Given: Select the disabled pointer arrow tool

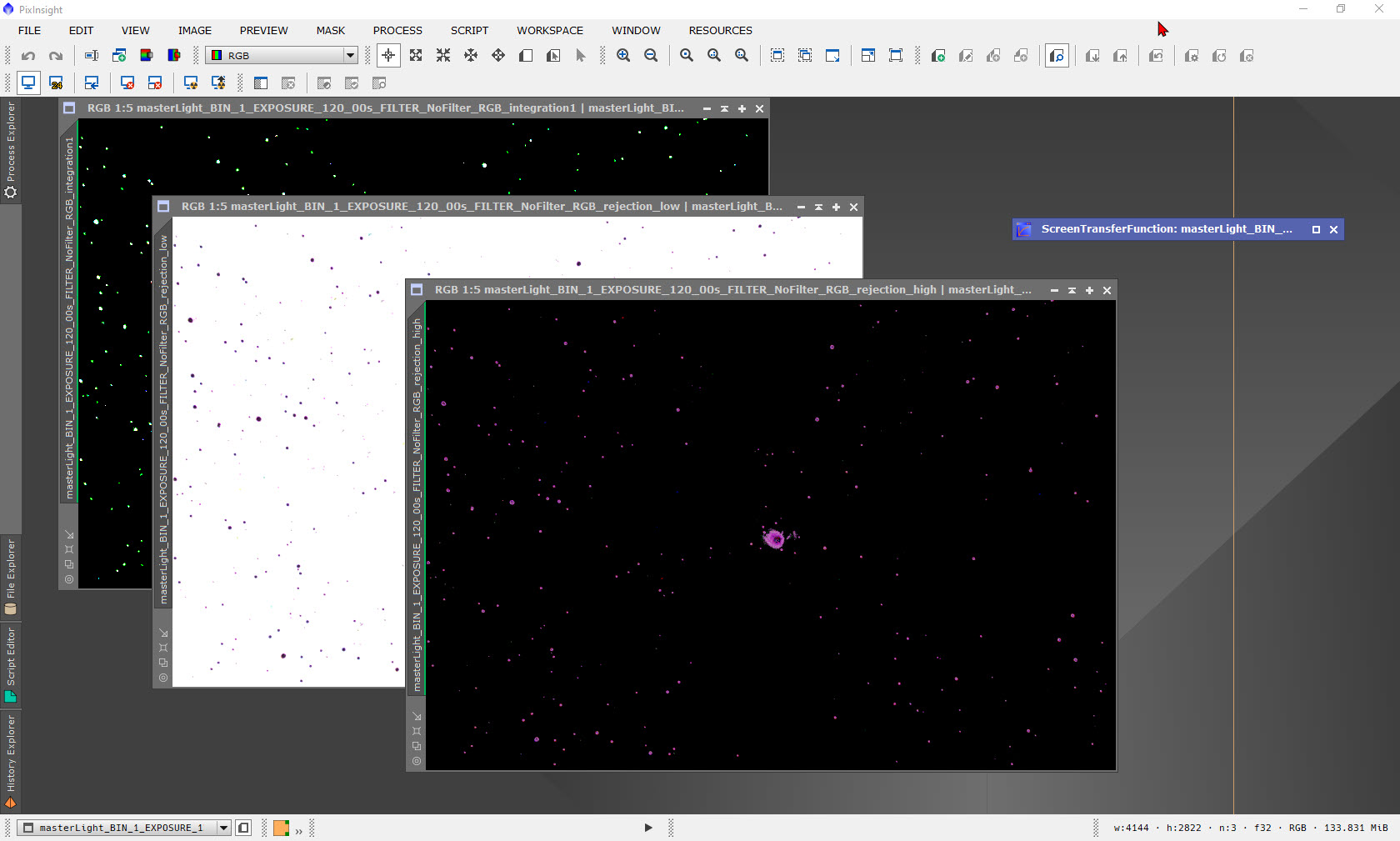Looking at the screenshot, I should pos(581,56).
